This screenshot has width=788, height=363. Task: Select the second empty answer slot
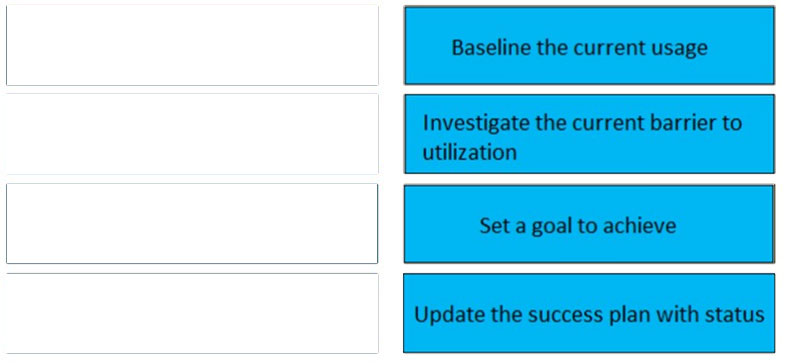coord(192,134)
